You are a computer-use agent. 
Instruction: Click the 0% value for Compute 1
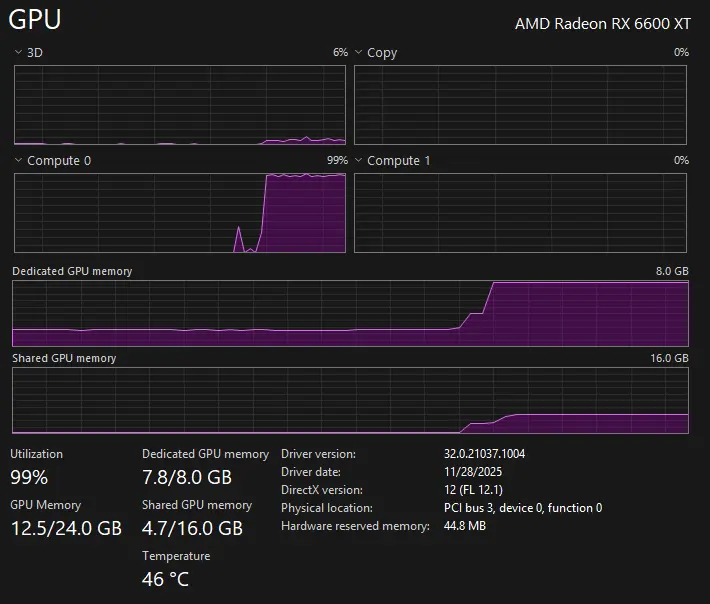coord(681,160)
